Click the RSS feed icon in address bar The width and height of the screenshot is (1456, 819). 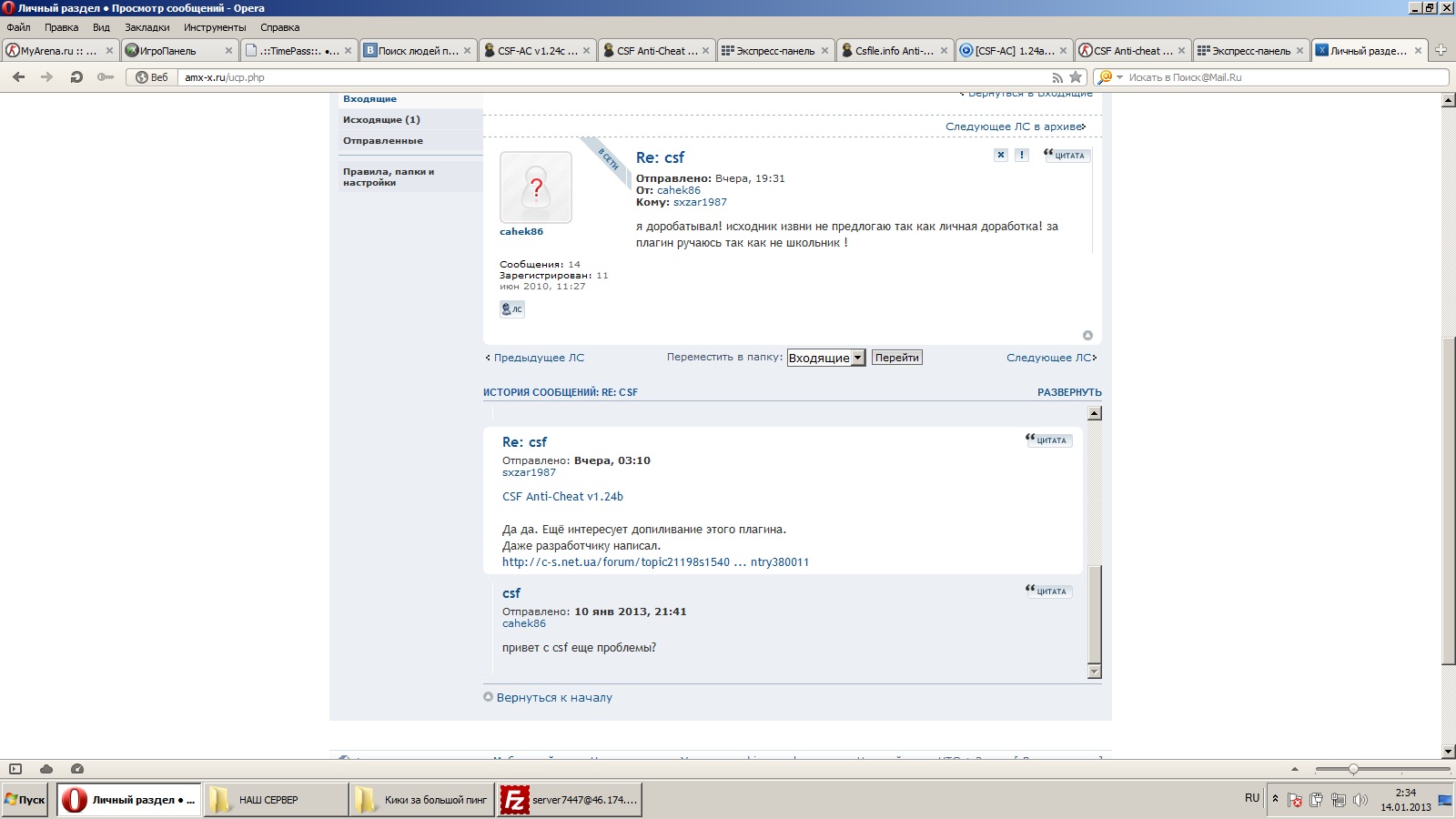click(x=1057, y=77)
